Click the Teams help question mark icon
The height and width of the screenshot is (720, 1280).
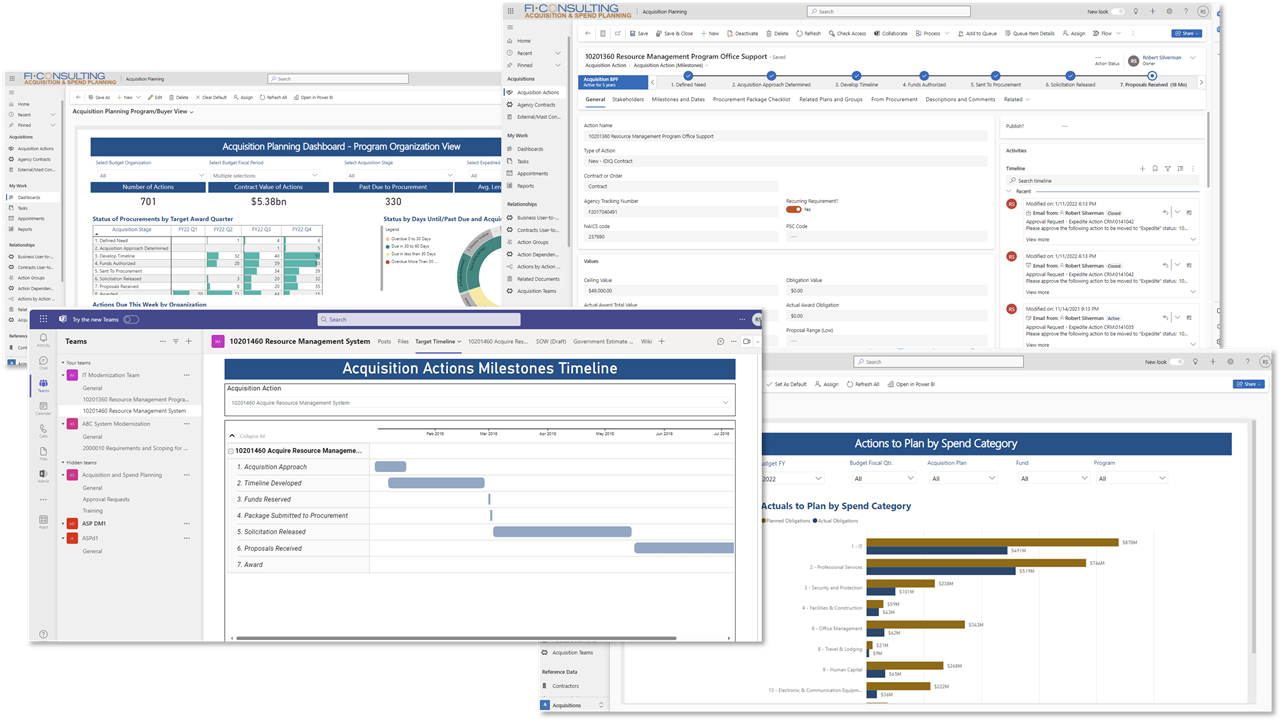(x=43, y=634)
